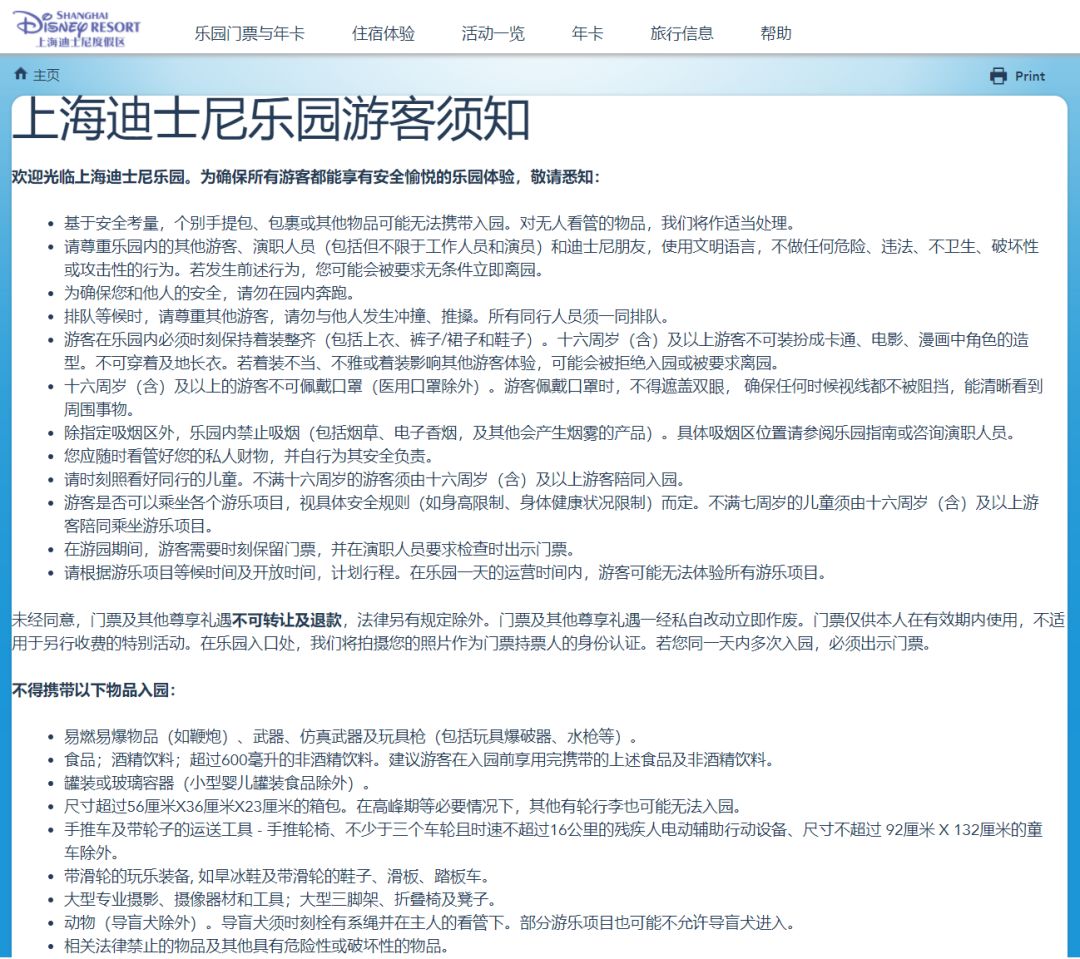The width and height of the screenshot is (1080, 959).
Task: Click the bullet about 不可佩戴口罩
Action: coord(553,398)
